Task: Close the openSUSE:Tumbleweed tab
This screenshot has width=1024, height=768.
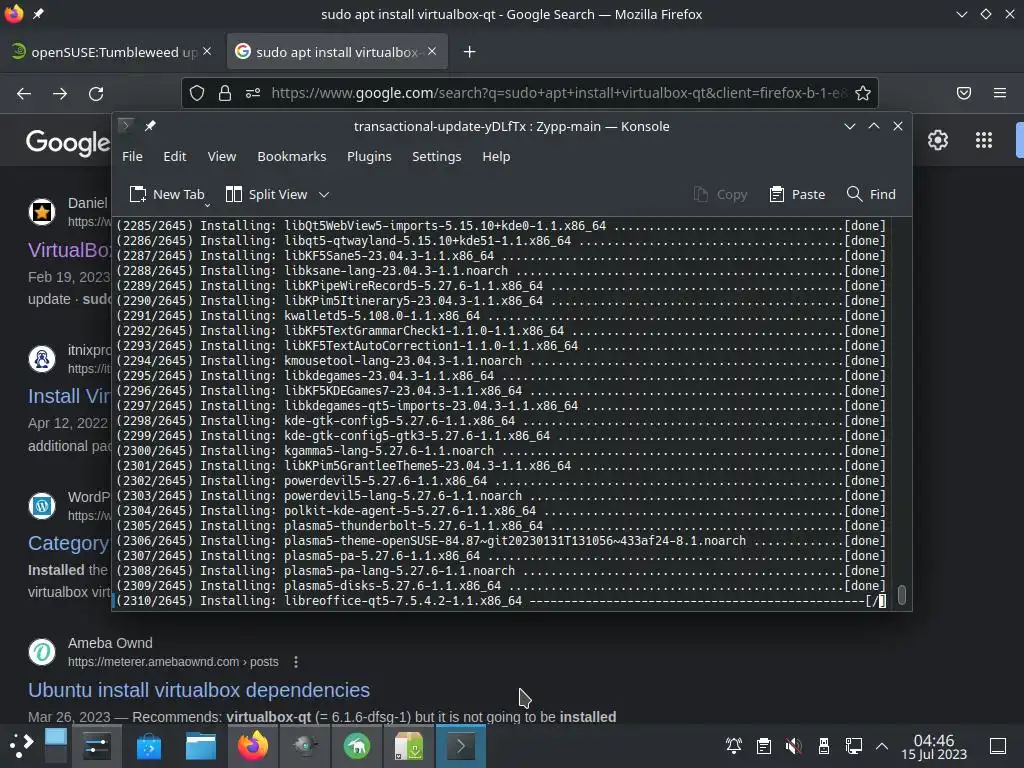Action: (207, 51)
